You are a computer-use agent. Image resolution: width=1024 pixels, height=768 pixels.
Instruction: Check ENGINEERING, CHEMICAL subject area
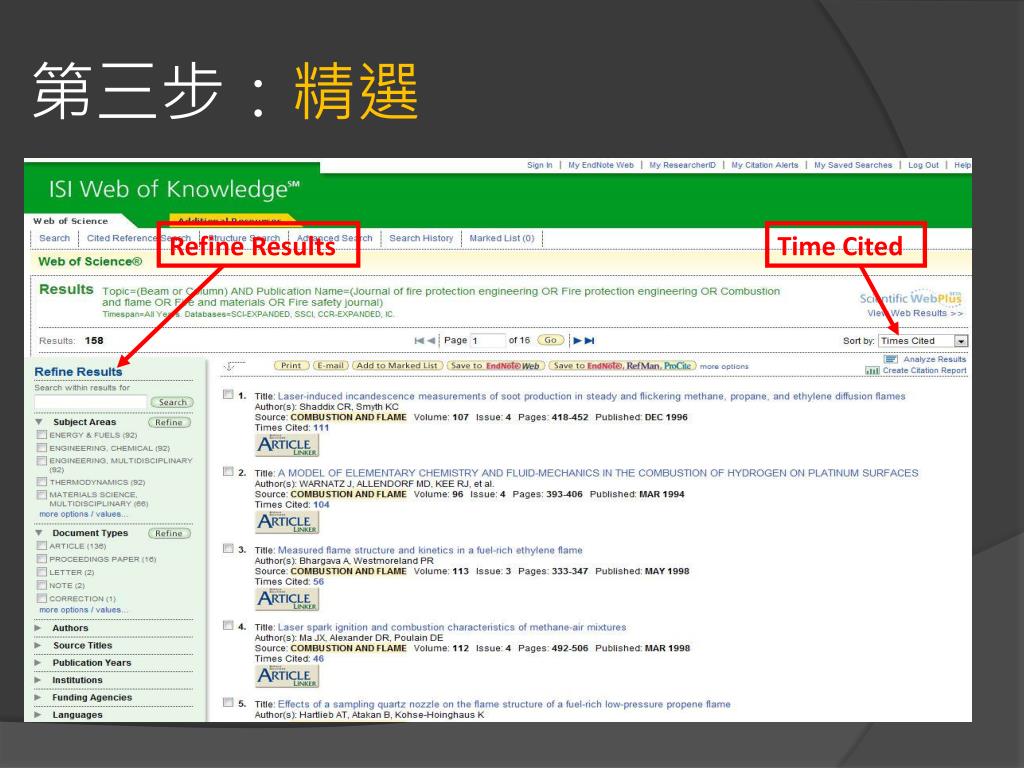[42, 448]
